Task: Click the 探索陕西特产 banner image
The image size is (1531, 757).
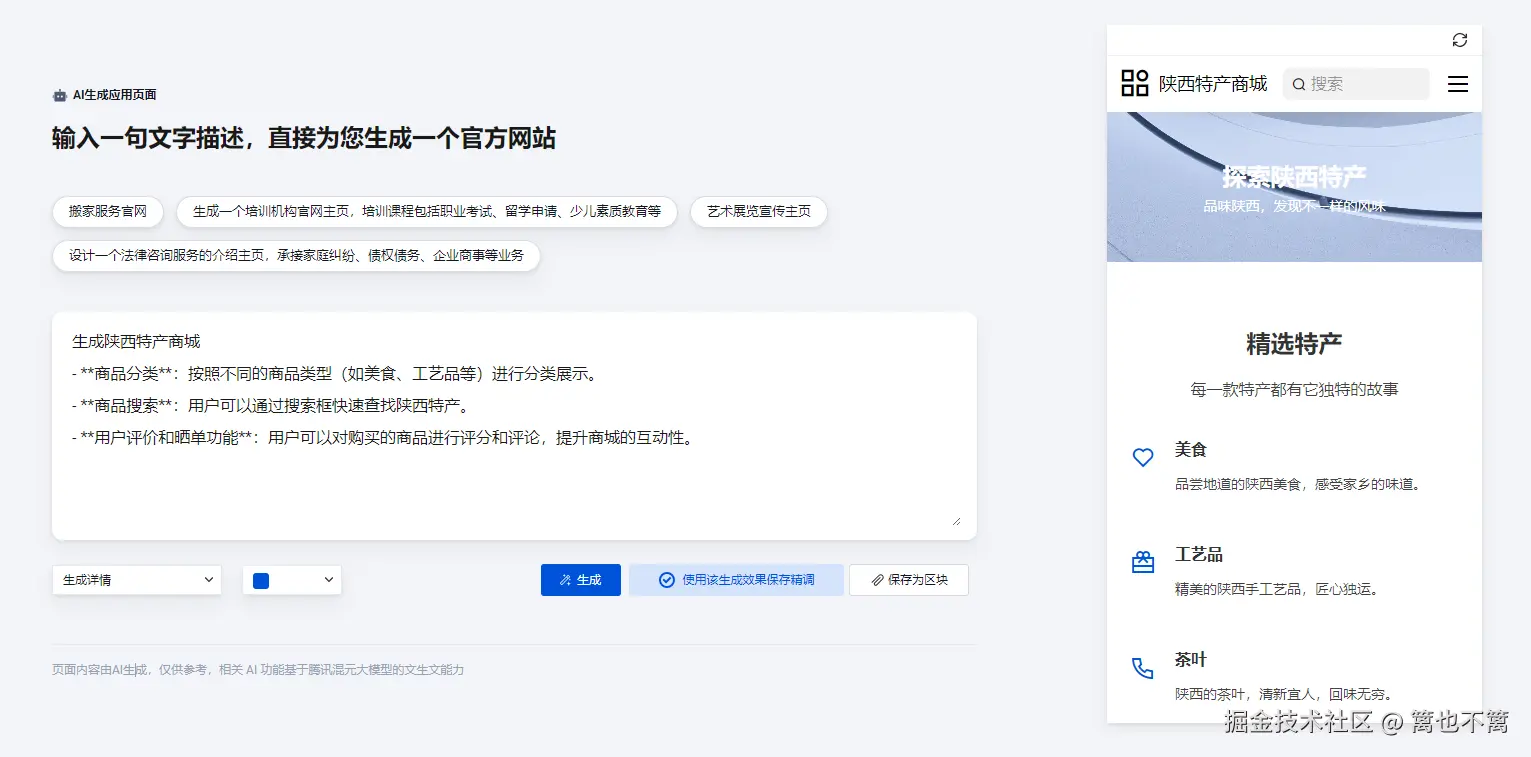Action: (x=1294, y=187)
